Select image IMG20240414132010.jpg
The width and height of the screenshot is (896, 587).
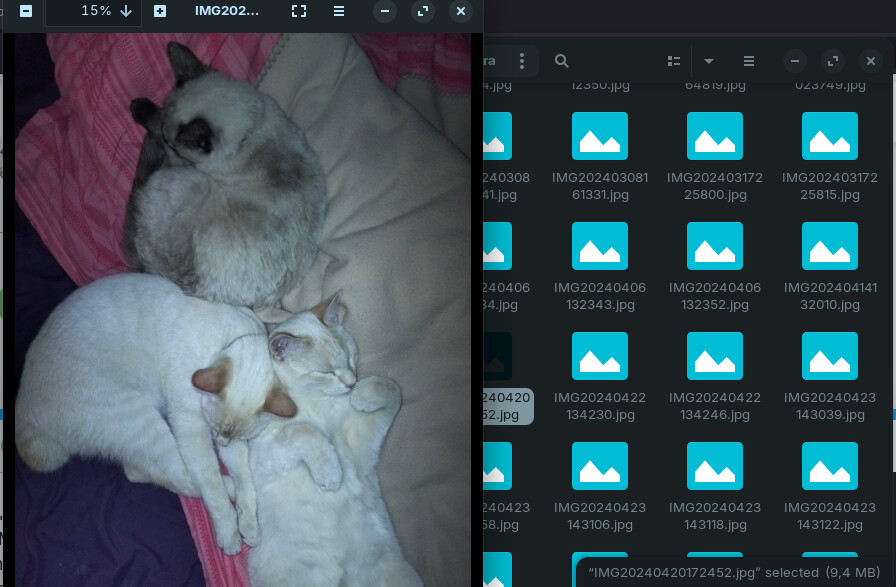click(x=830, y=267)
